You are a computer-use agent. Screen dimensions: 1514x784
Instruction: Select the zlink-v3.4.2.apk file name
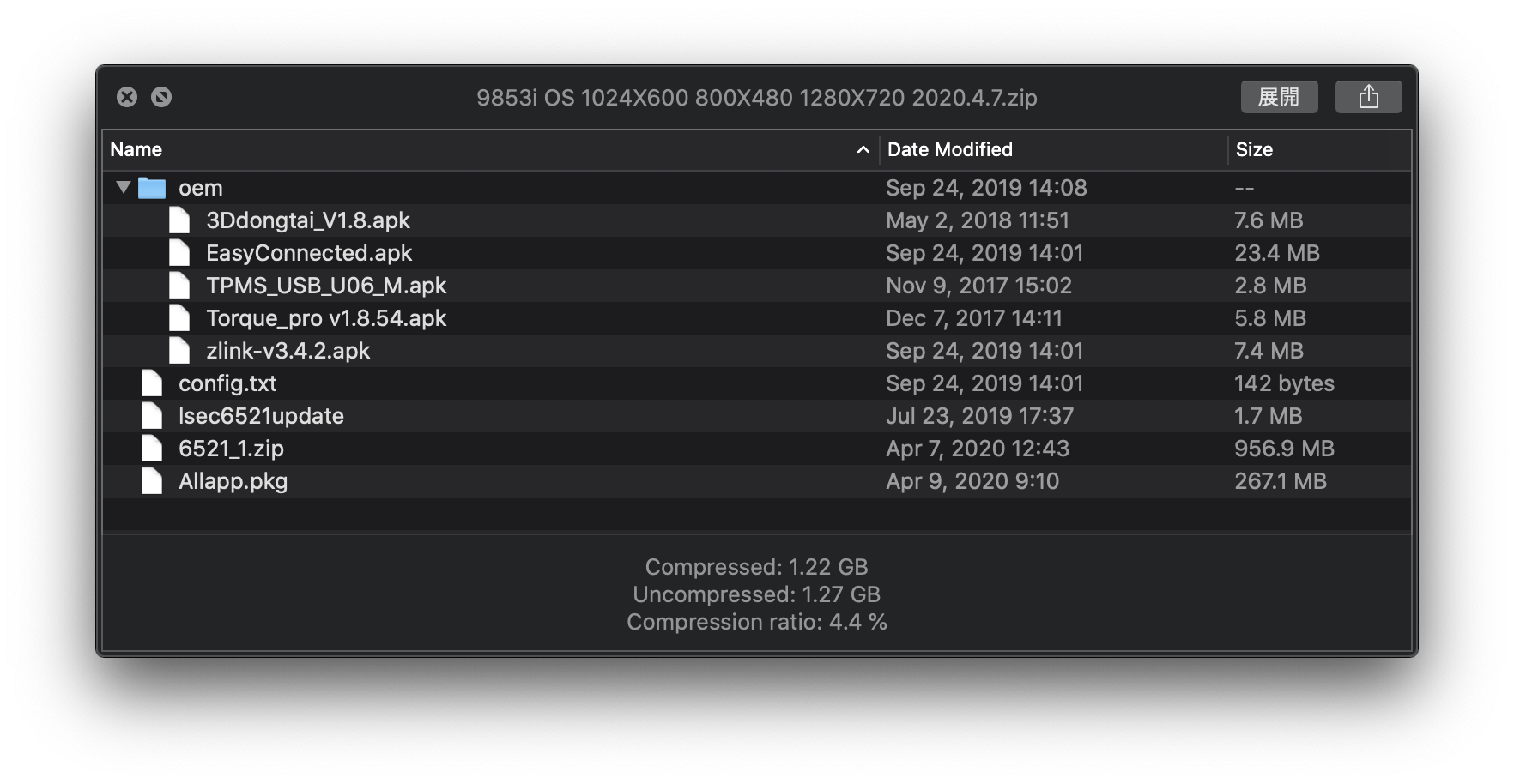click(288, 351)
